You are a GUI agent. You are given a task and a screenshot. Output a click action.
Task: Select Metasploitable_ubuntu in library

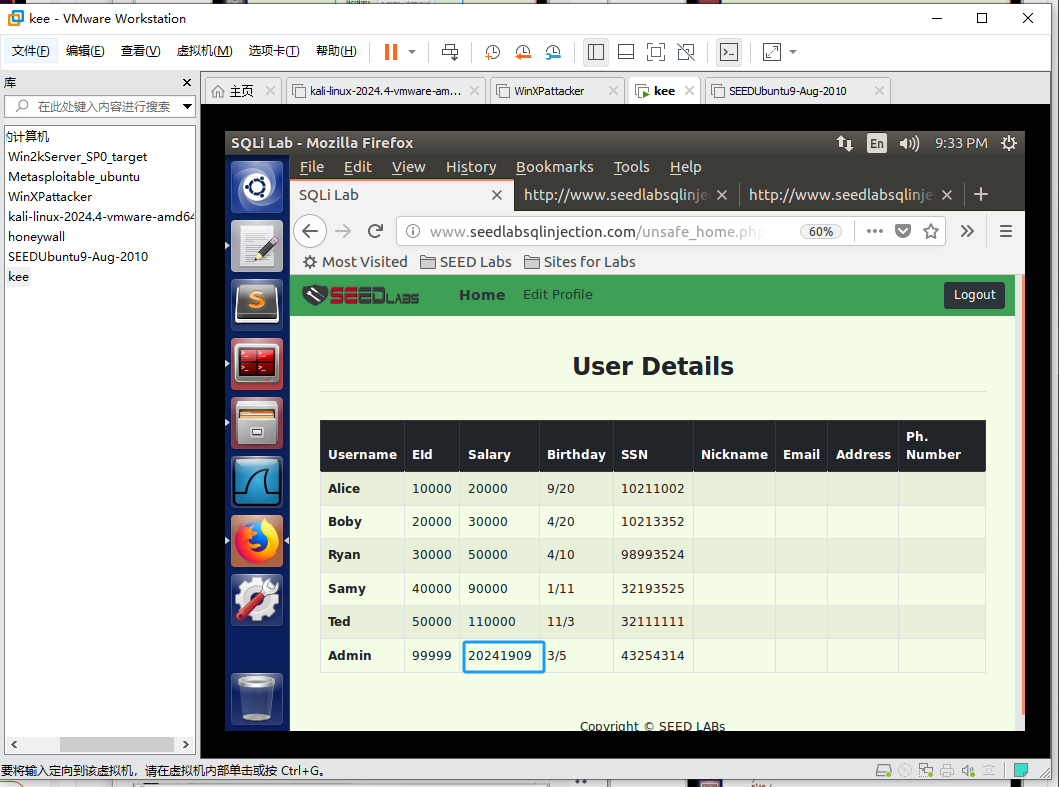tap(74, 177)
